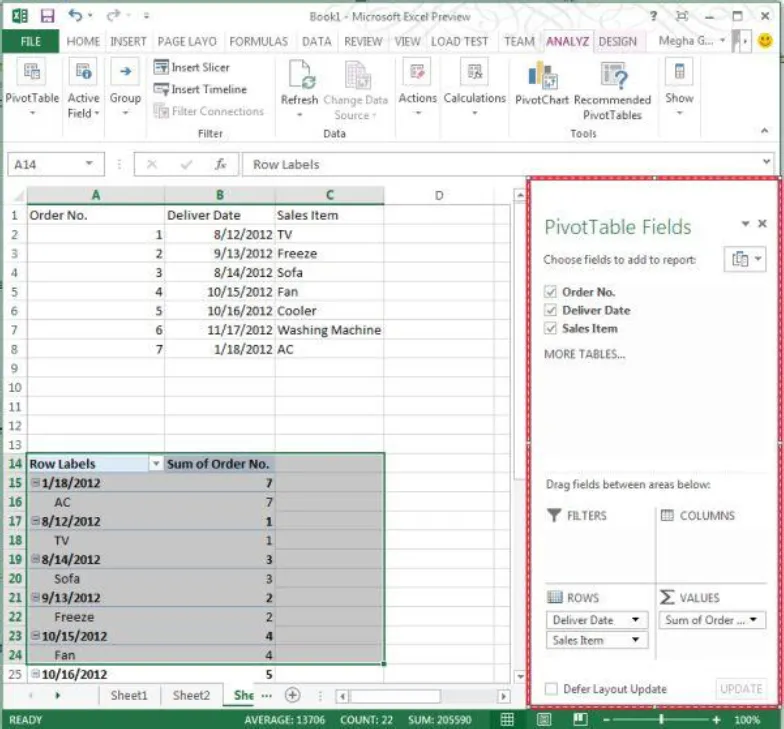This screenshot has width=784, height=729.
Task: Click the Calculations ribbon icon
Action: tap(474, 72)
